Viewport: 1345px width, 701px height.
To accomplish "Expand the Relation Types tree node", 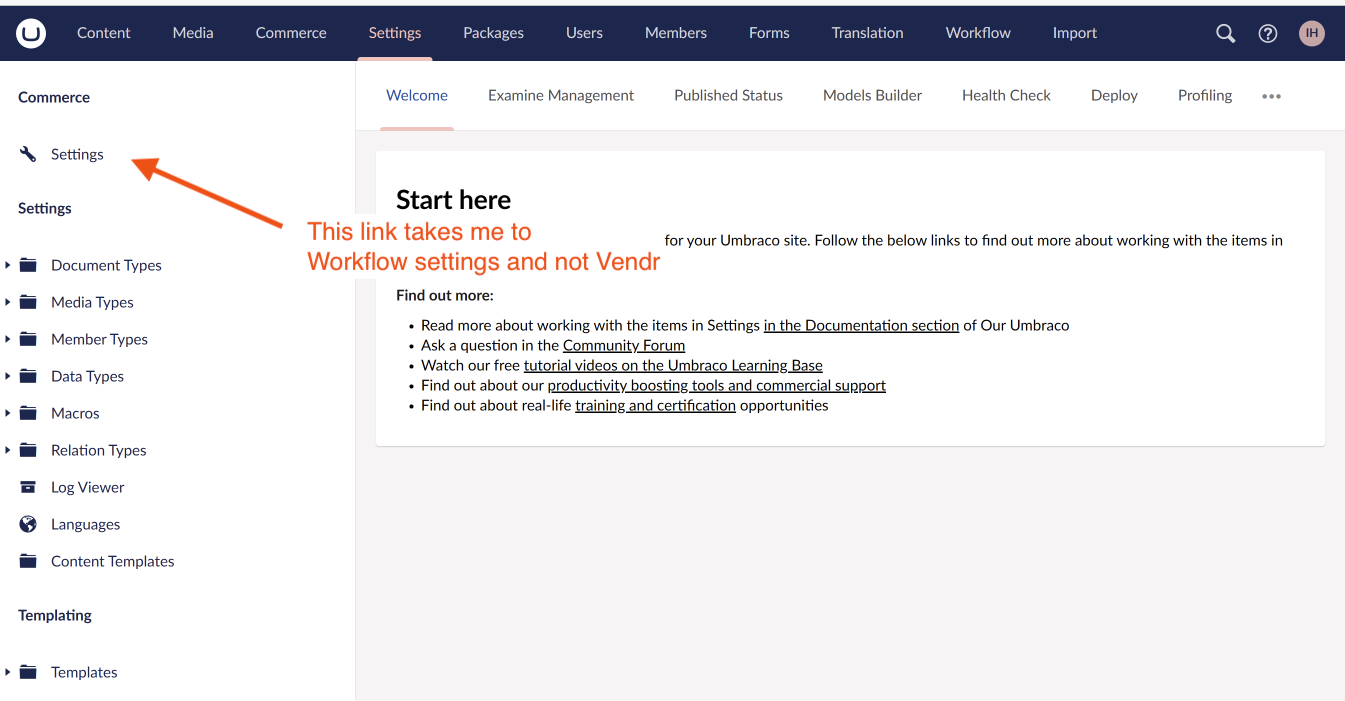I will coord(8,450).
